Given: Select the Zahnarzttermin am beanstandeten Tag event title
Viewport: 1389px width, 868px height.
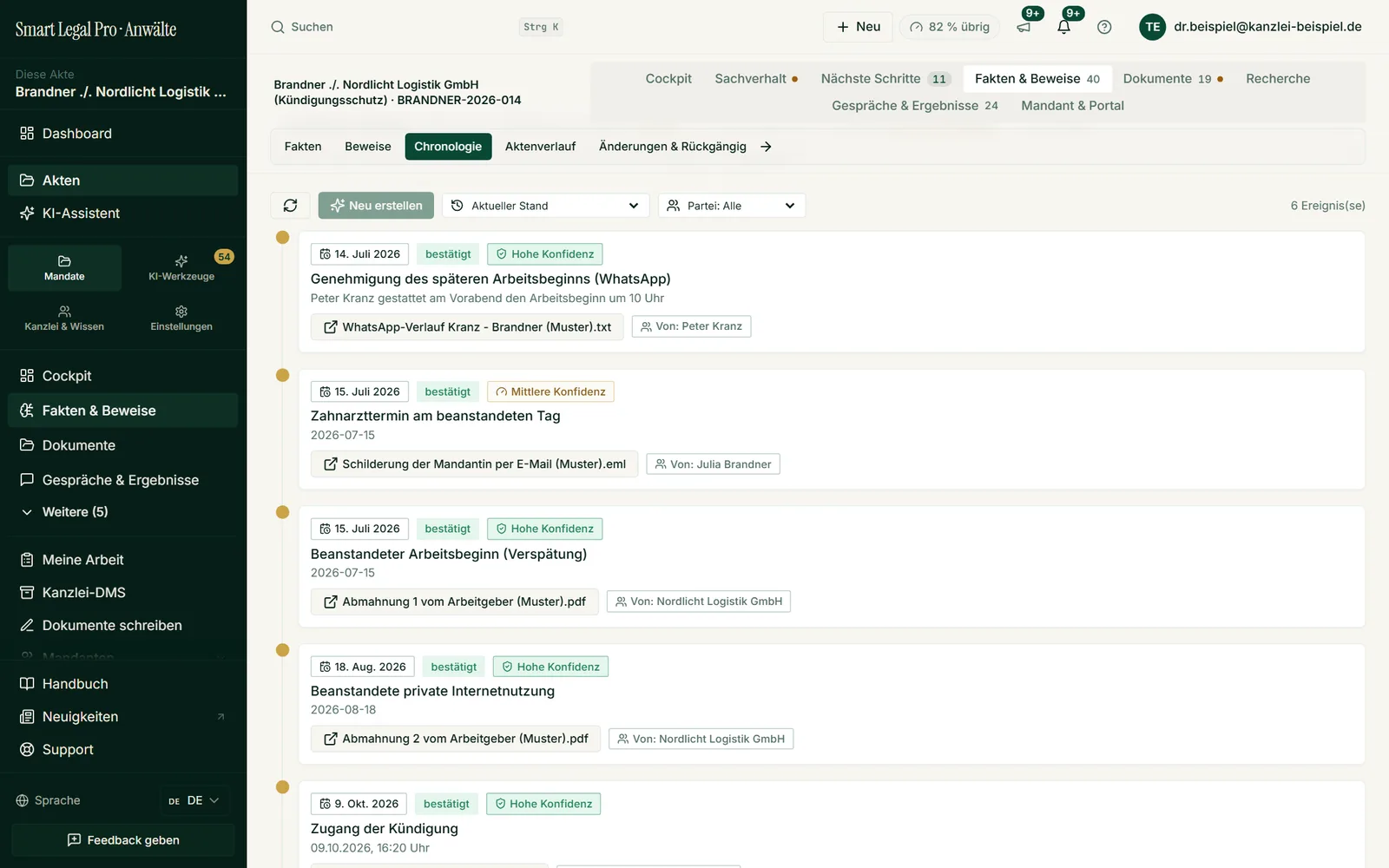Looking at the screenshot, I should point(436,416).
